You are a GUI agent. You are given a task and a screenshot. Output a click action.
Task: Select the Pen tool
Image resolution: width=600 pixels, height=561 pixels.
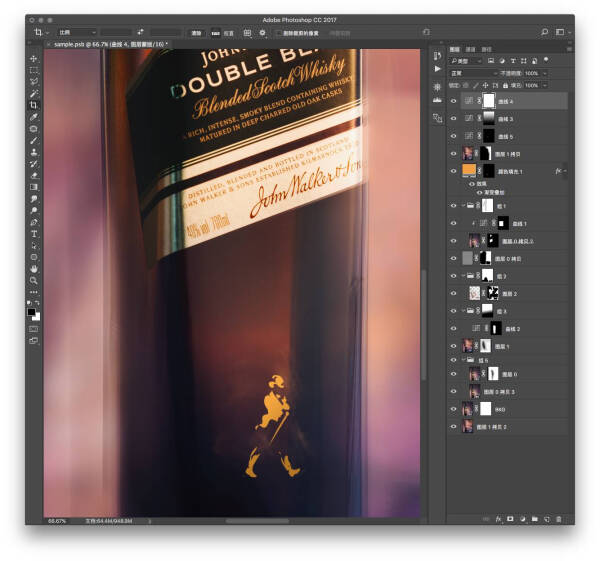coord(34,222)
